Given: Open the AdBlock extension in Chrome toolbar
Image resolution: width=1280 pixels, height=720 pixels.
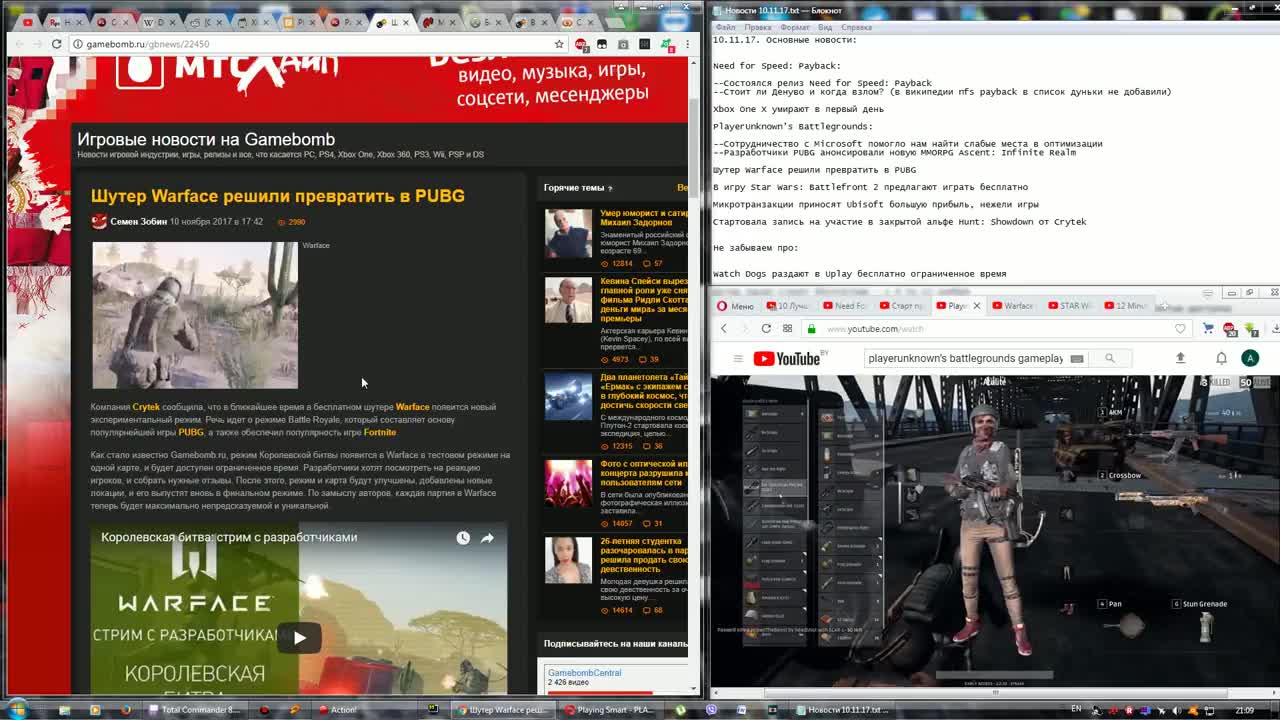Looking at the screenshot, I should tap(581, 44).
